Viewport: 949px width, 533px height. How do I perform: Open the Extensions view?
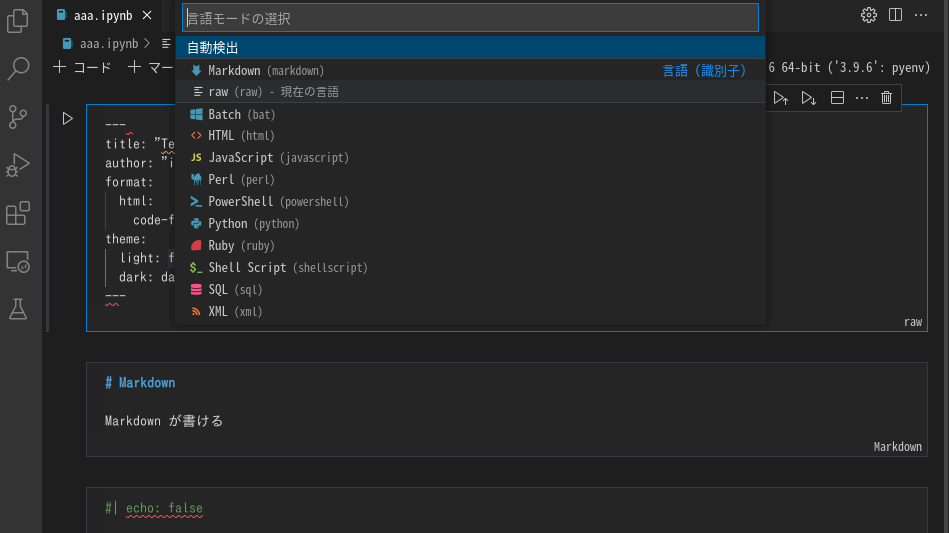[18, 213]
